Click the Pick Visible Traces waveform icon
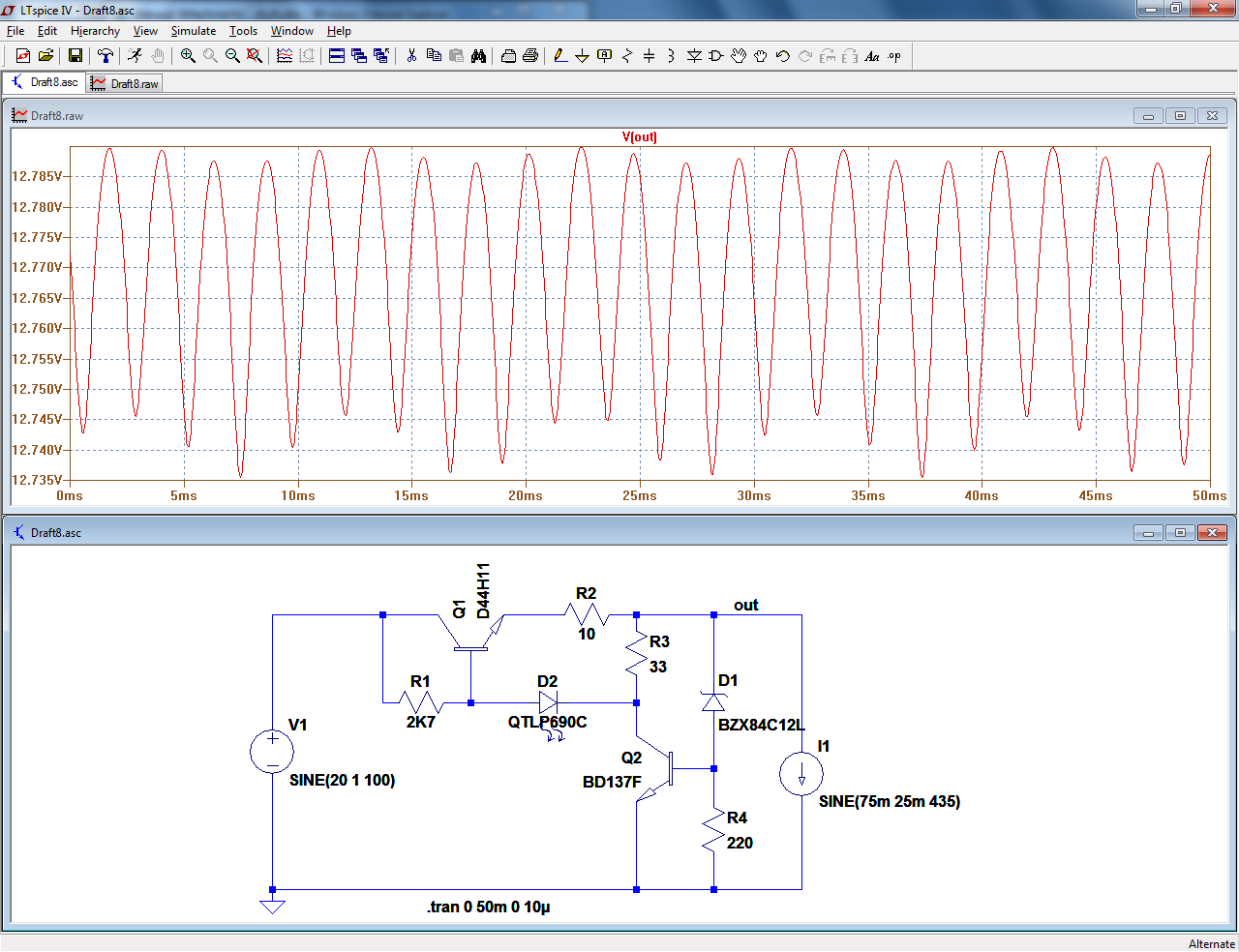This screenshot has height=952, width=1239. [285, 56]
